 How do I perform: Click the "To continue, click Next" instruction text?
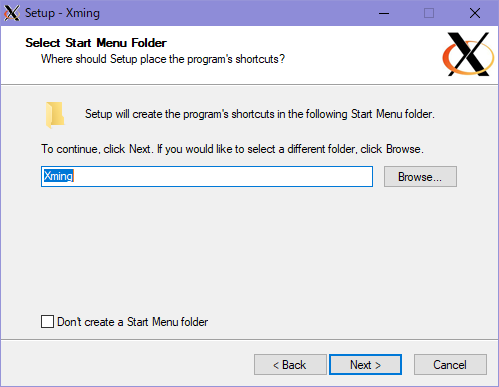(232, 149)
